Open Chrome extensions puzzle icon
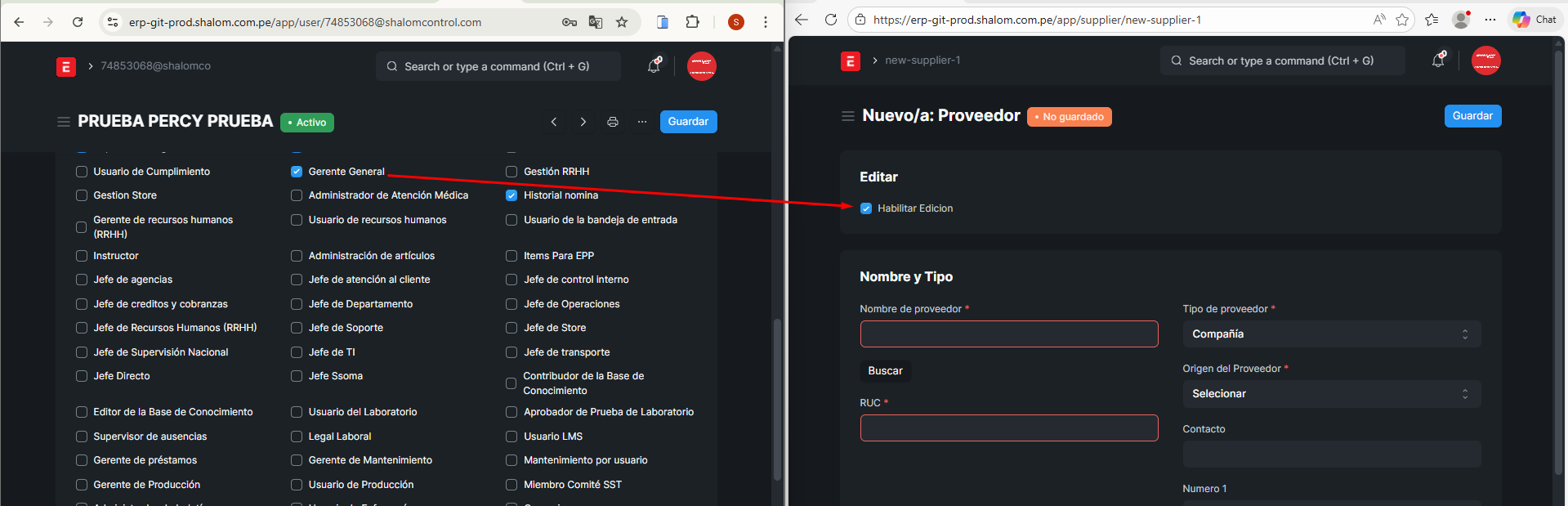 click(x=692, y=22)
